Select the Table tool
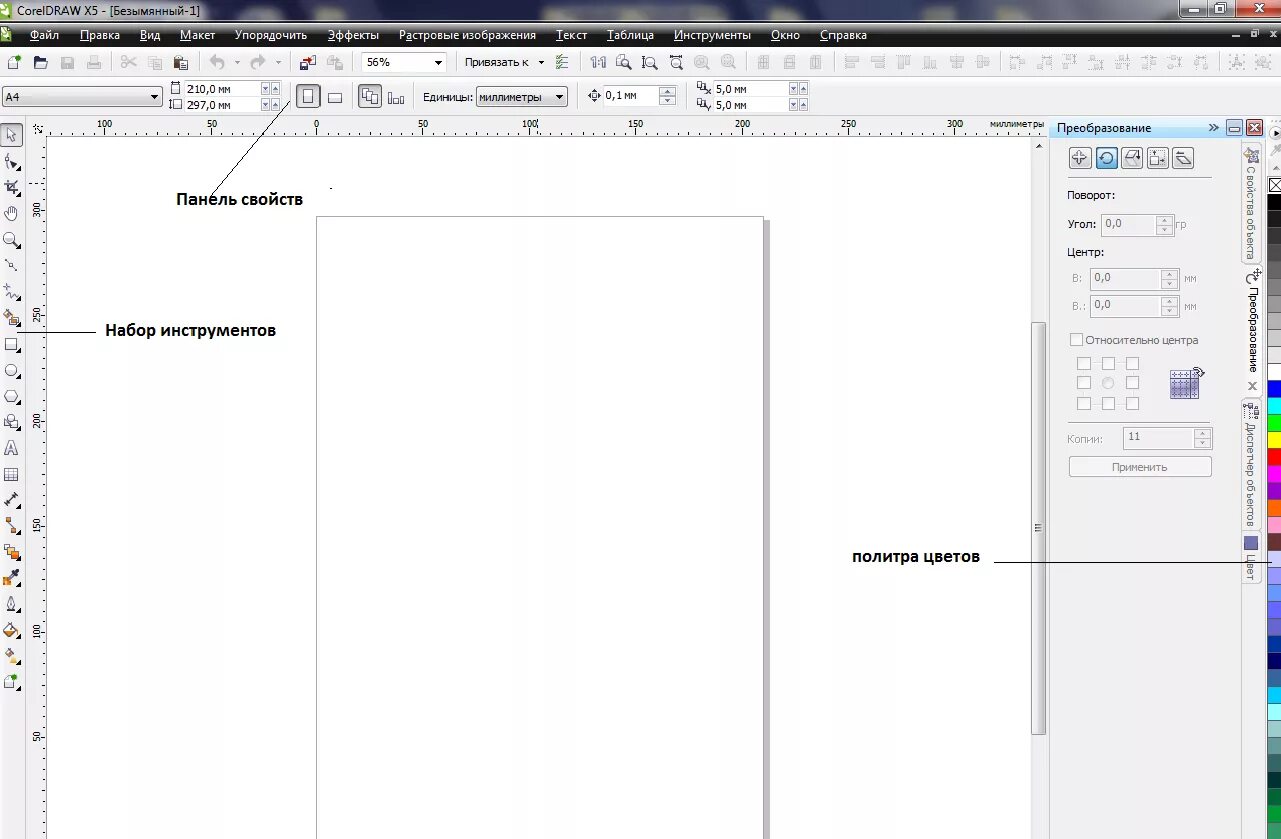Screen dimensions: 1281x839 pyautogui.click(x=12, y=475)
